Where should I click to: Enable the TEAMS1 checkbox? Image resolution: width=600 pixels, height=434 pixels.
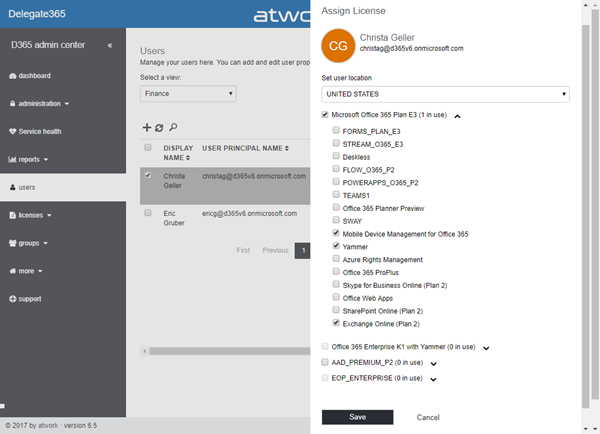(336, 194)
